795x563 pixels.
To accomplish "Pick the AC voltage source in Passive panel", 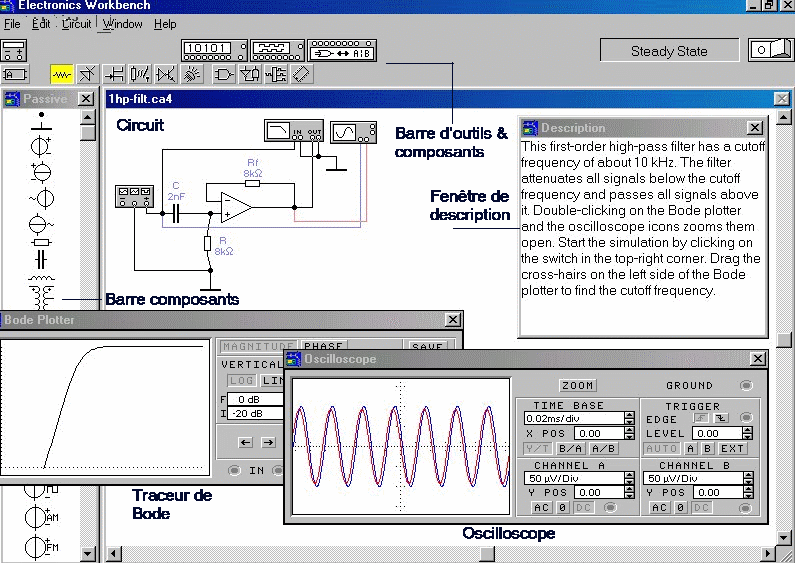I will (x=42, y=198).
